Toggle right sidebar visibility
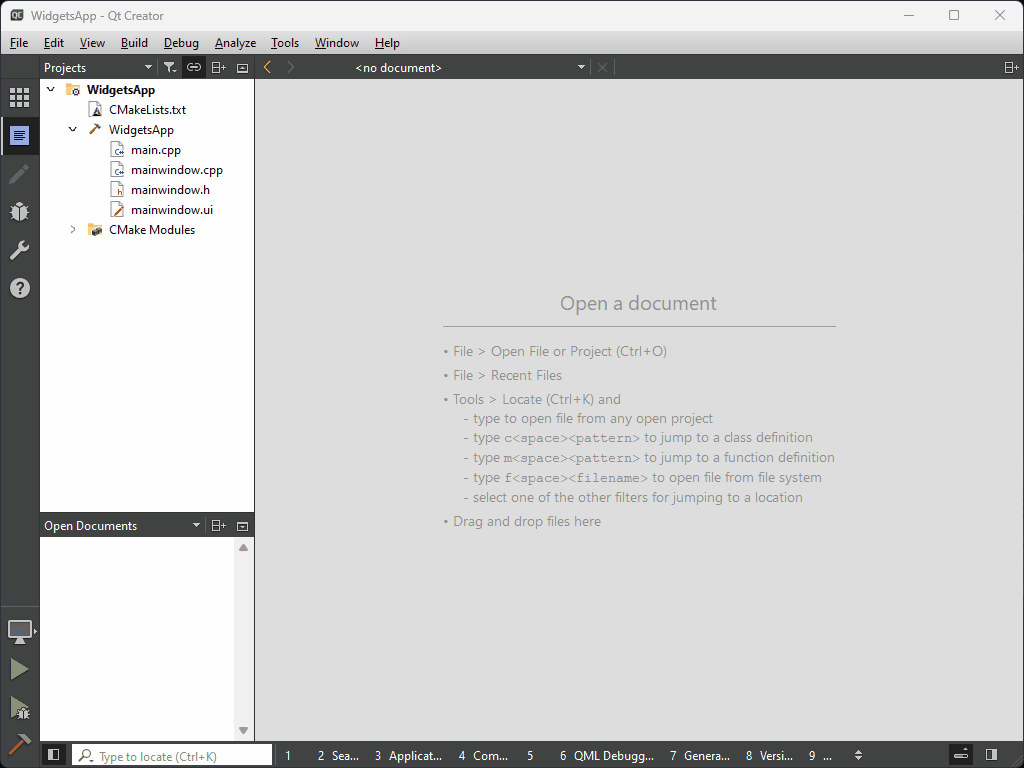This screenshot has height=768, width=1024. (991, 755)
